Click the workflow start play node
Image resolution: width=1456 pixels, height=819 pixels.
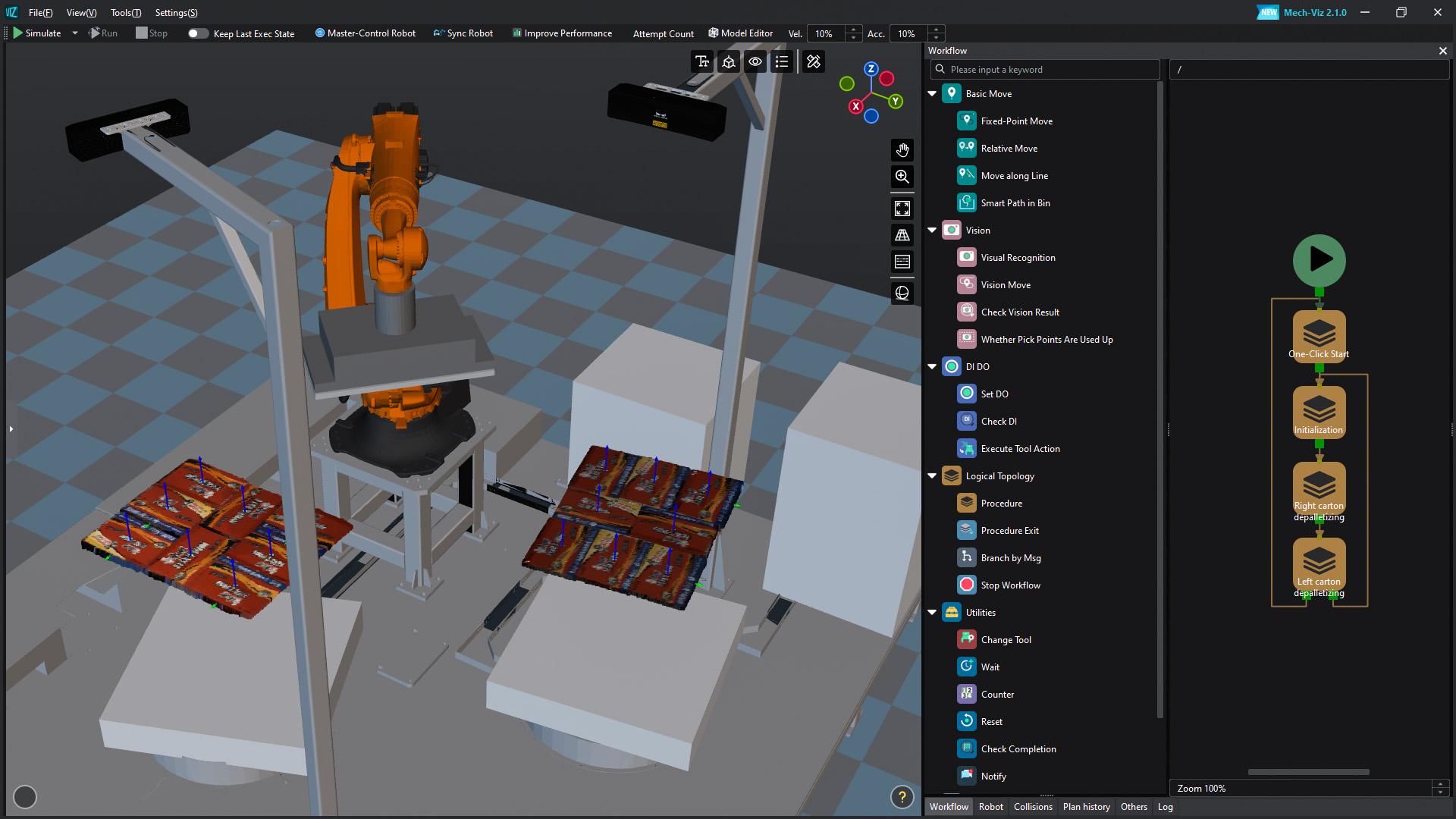pos(1319,260)
